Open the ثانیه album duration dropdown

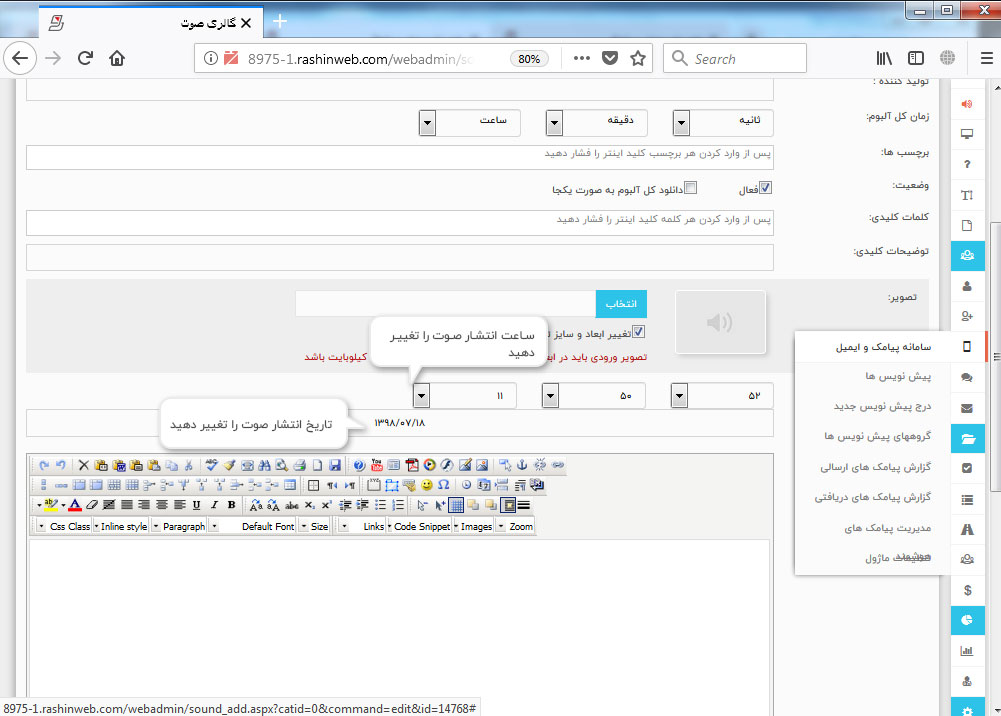click(x=723, y=123)
